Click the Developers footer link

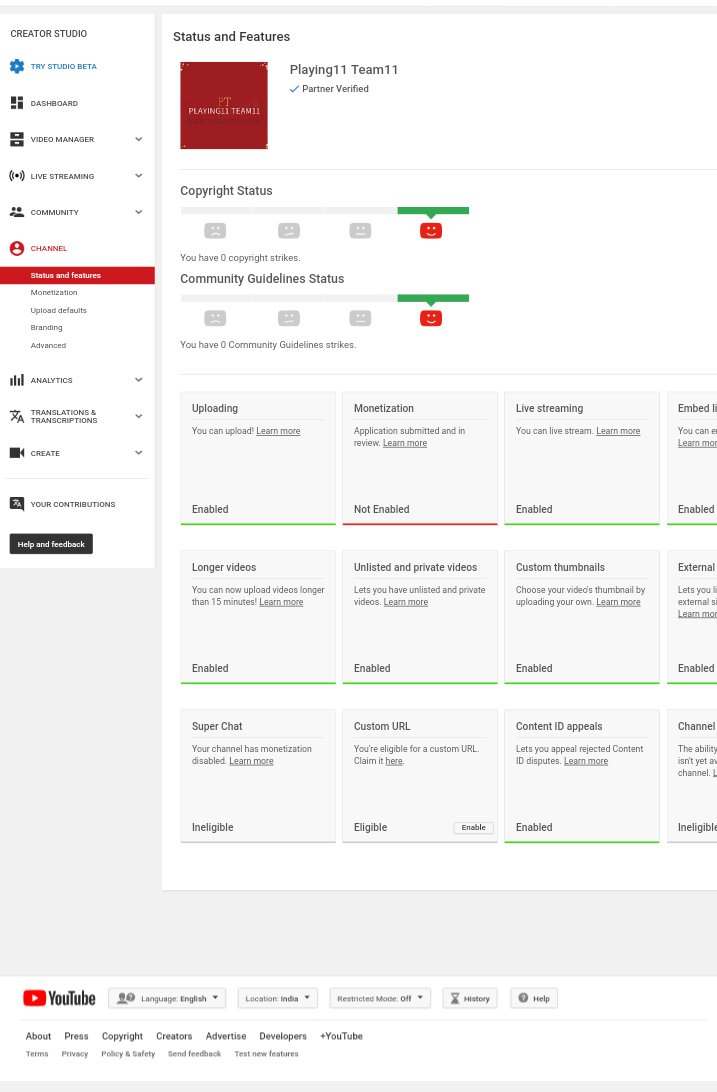coord(283,1036)
